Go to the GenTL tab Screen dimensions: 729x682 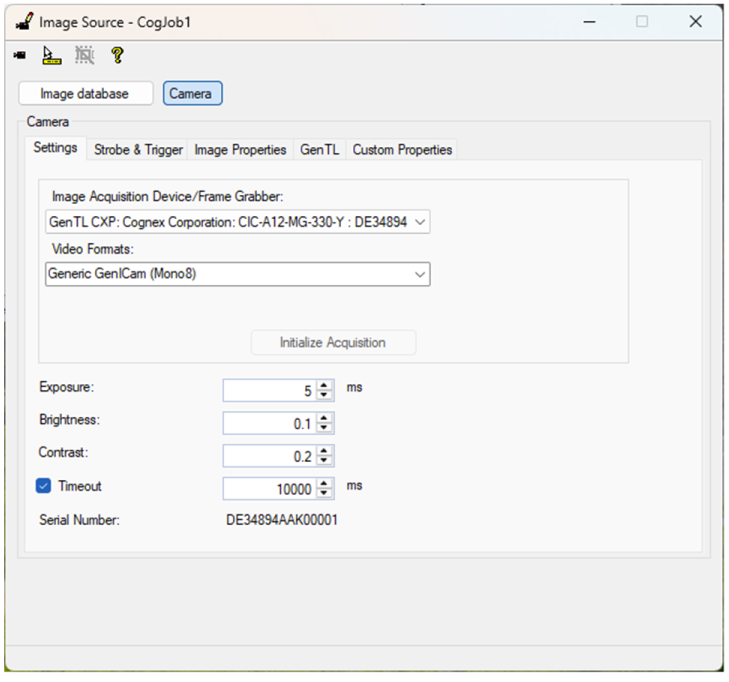pos(319,150)
